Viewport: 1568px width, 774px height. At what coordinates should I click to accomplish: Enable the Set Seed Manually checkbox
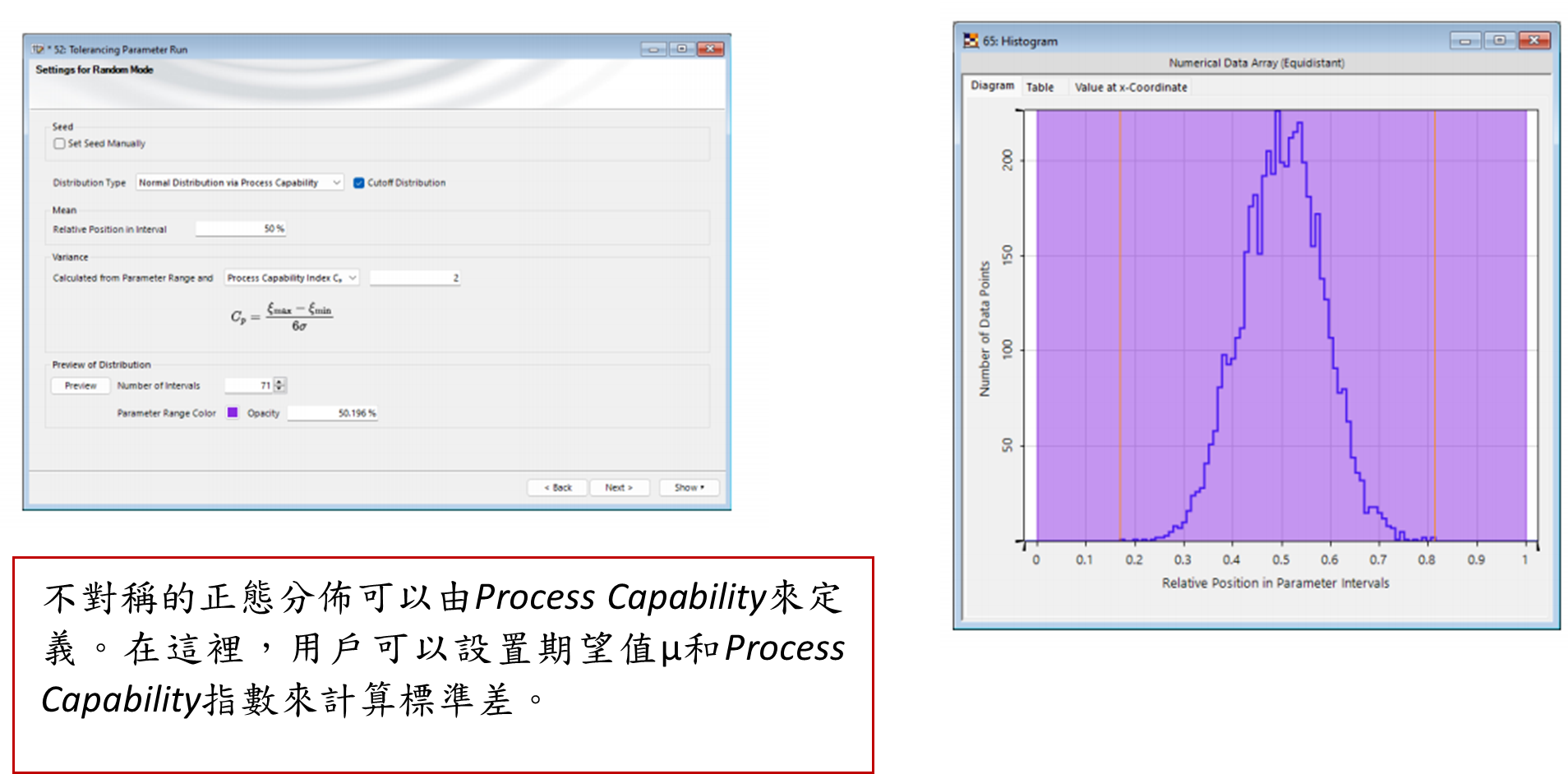coord(59,144)
